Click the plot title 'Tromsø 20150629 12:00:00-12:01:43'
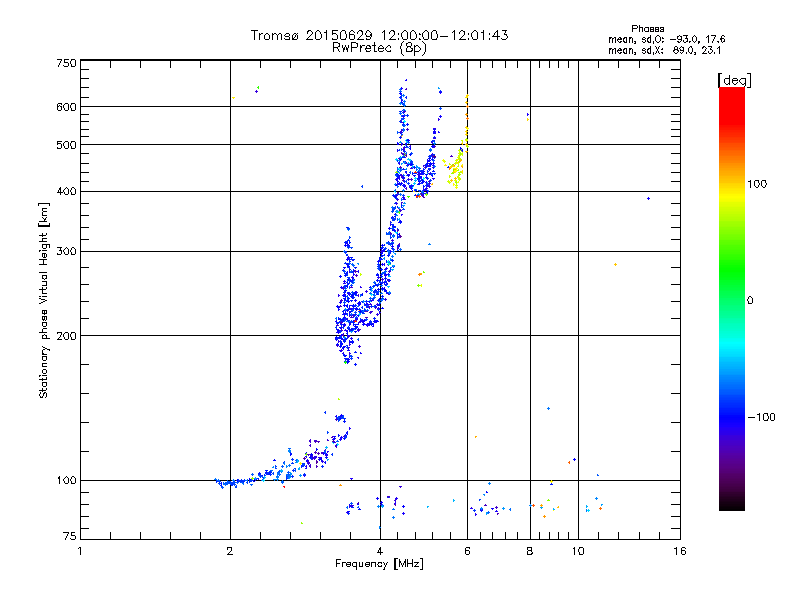The image size is (800, 600). [x=379, y=35]
